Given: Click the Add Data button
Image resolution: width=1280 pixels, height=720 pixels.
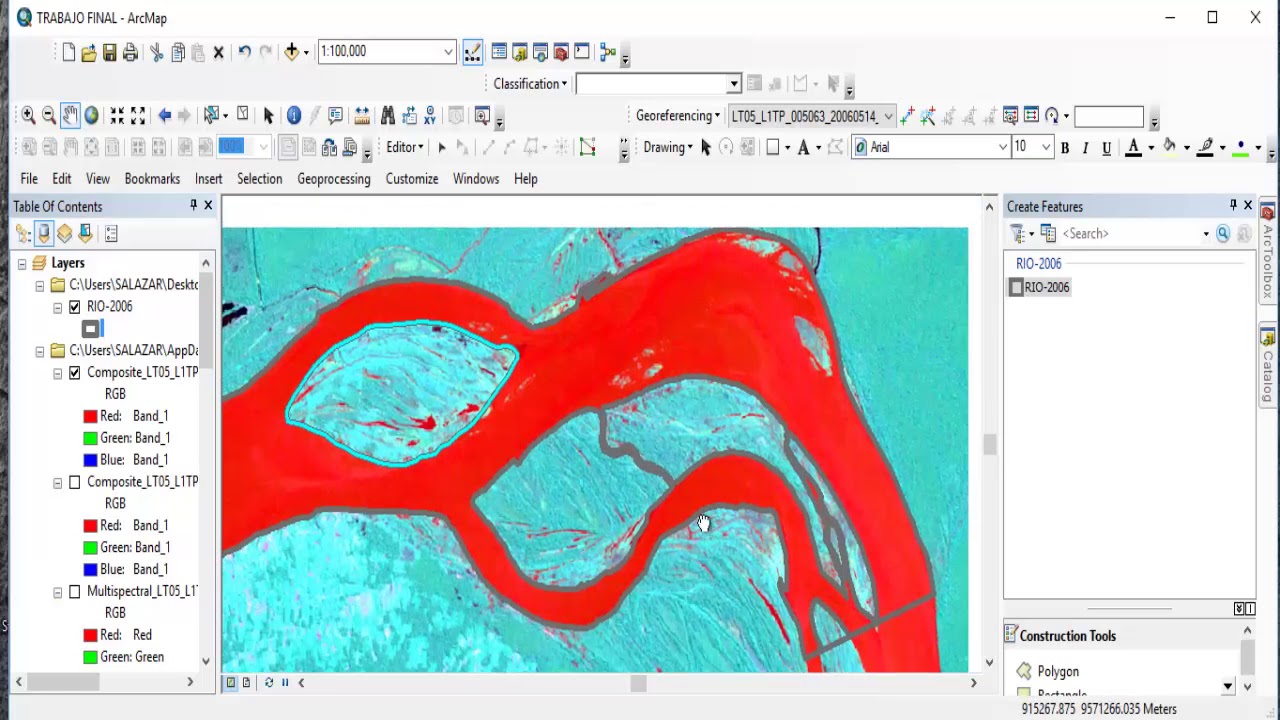Looking at the screenshot, I should pyautogui.click(x=292, y=52).
